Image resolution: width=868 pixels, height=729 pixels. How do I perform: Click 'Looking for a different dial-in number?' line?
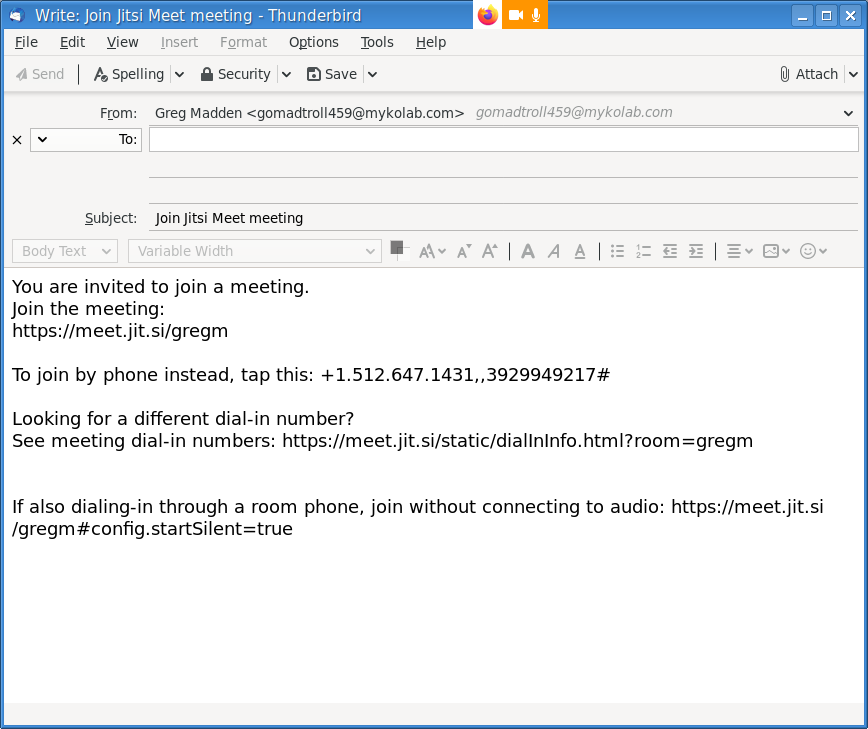(x=183, y=418)
